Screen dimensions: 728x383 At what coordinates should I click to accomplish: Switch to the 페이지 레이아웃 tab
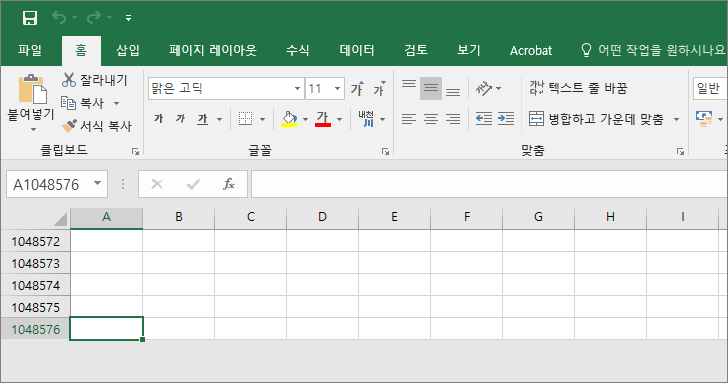click(213, 50)
